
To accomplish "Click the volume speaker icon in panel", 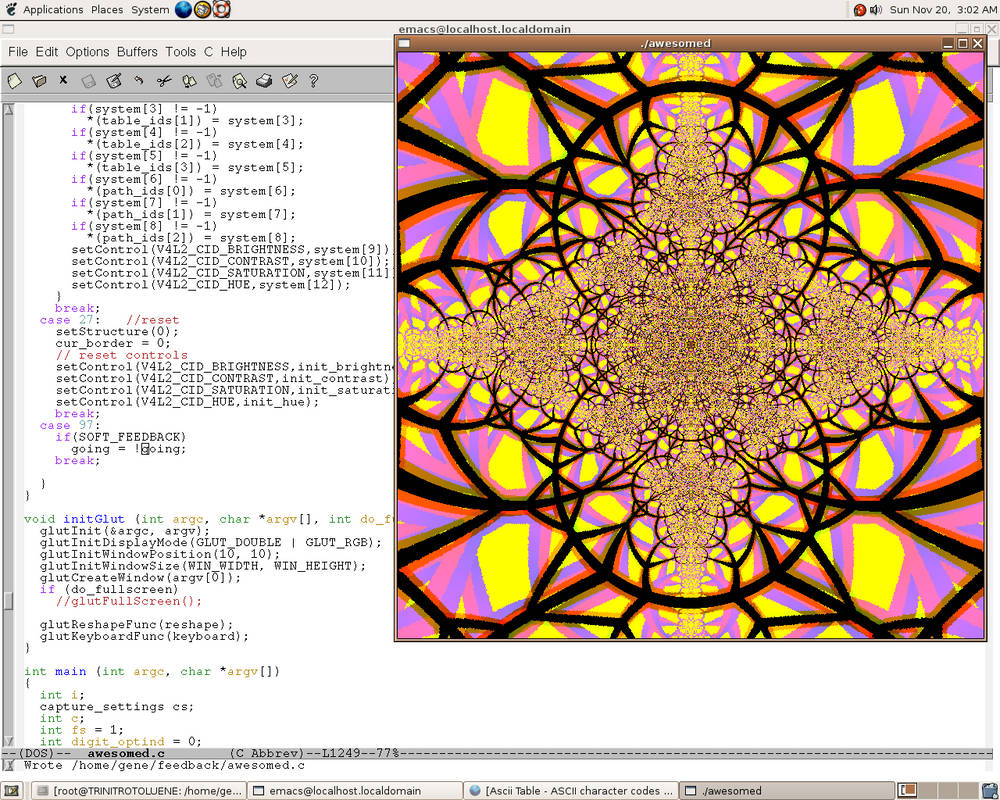I will pos(876,10).
